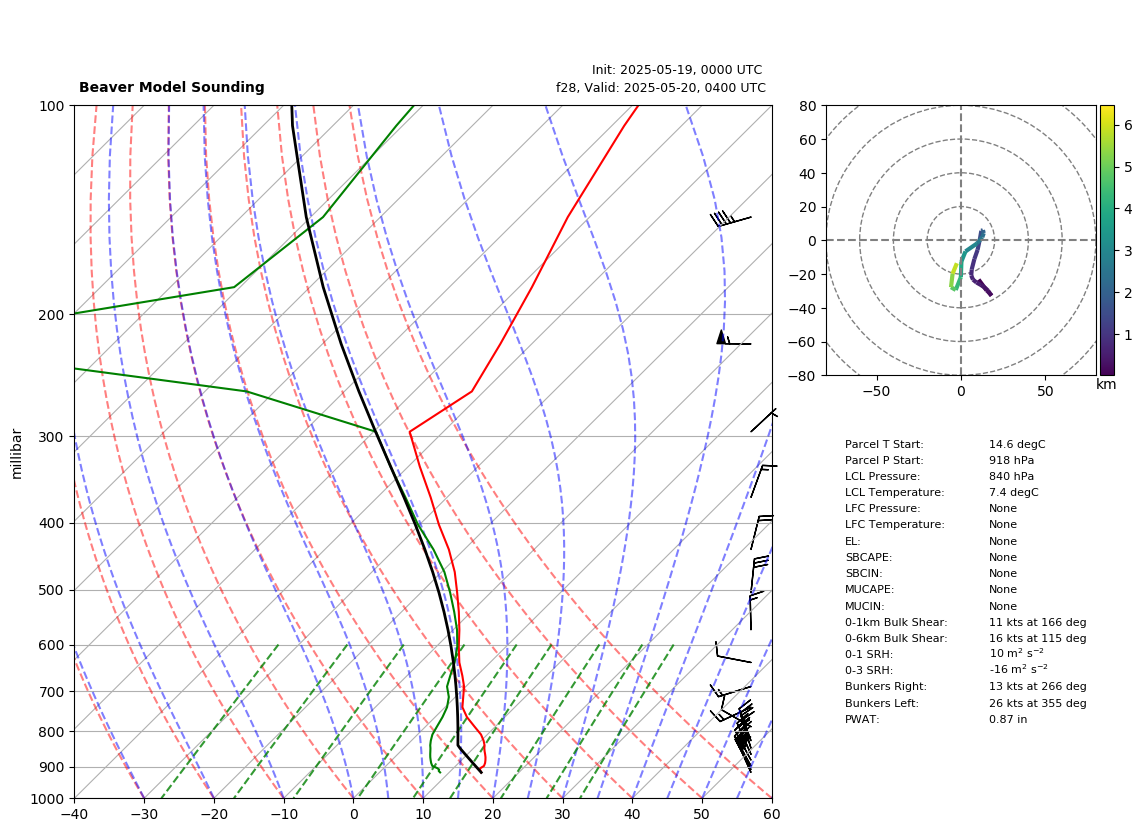Click the 'SBCAPE:' label
Screen dimensions: 1142x832
(x=868, y=557)
